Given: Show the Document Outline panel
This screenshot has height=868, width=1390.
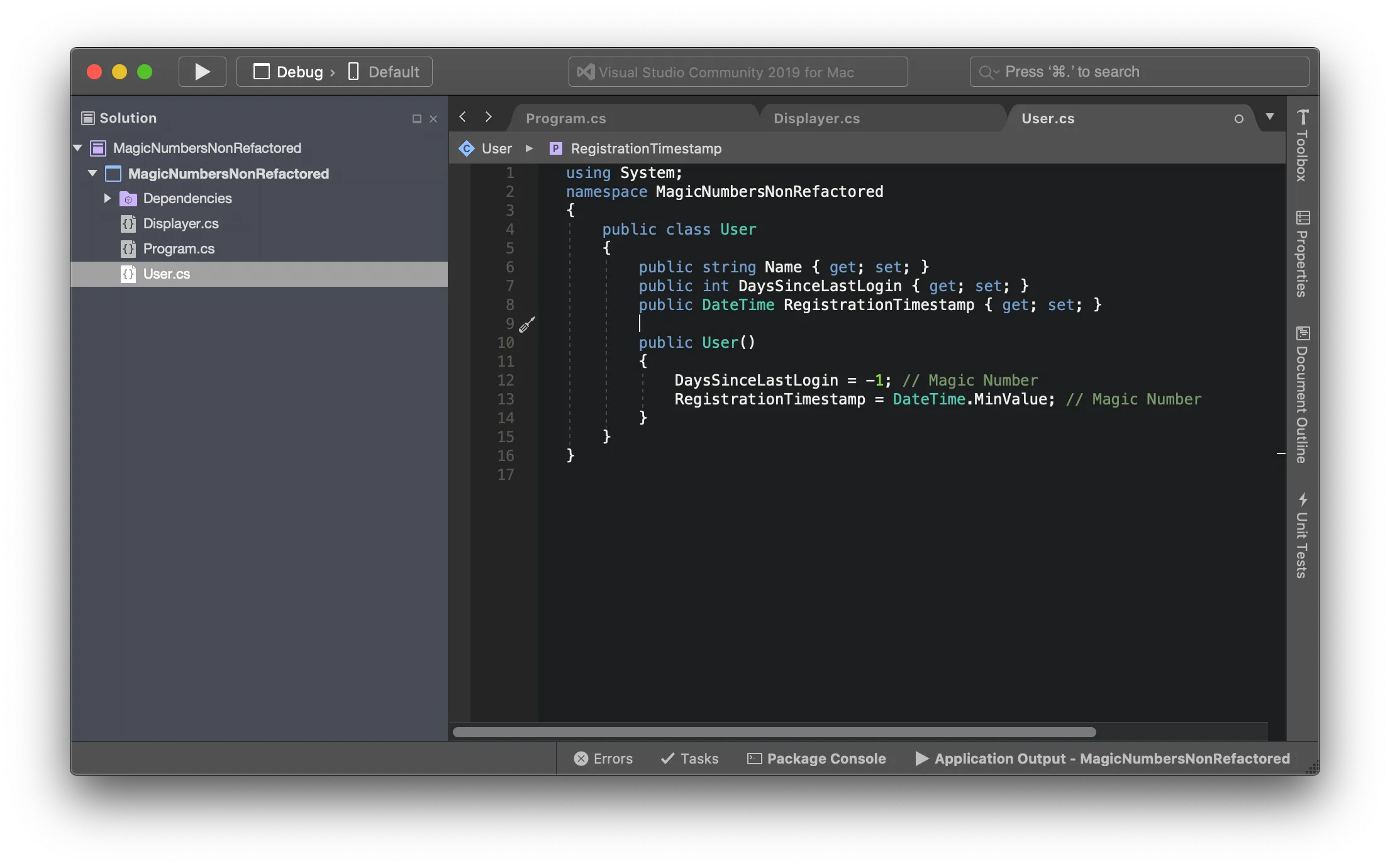Looking at the screenshot, I should click(x=1303, y=394).
